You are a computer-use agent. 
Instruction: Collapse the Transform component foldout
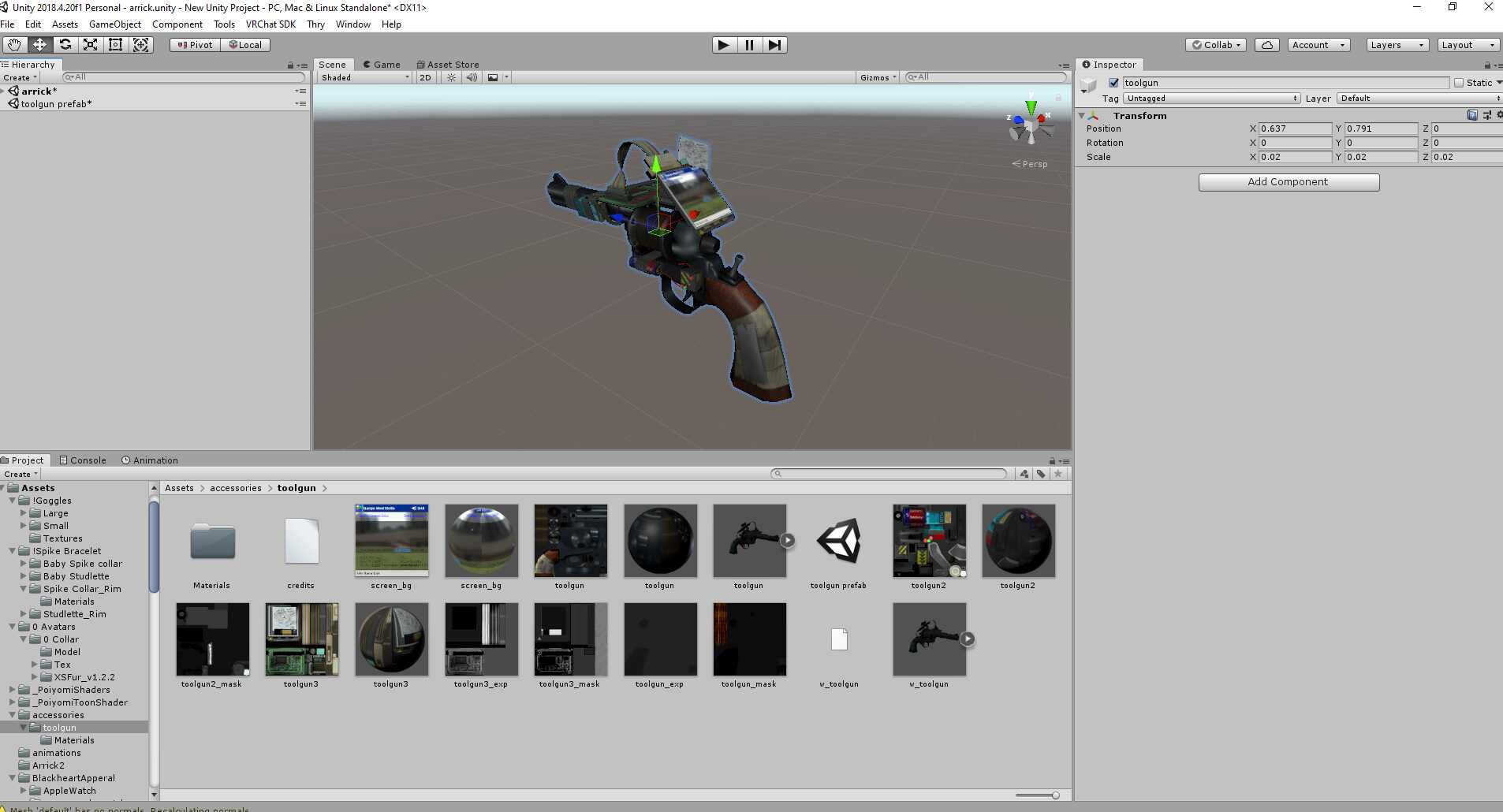click(x=1082, y=116)
